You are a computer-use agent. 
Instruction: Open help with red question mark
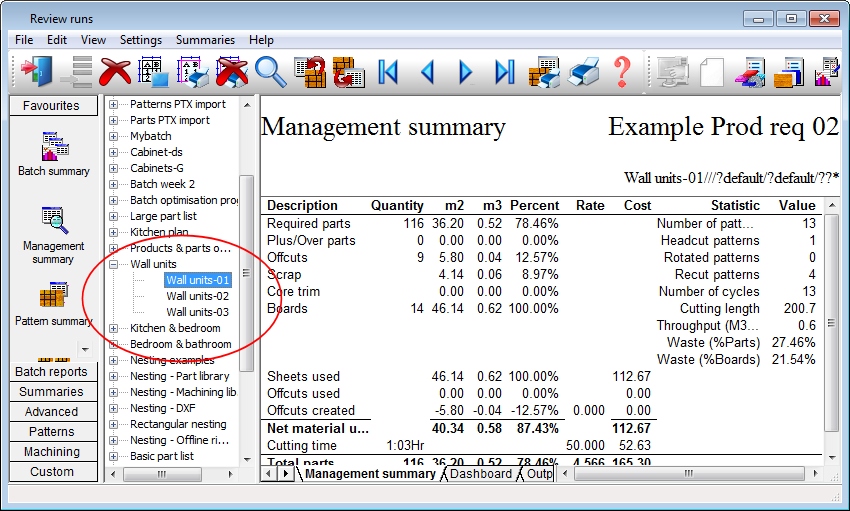(622, 72)
